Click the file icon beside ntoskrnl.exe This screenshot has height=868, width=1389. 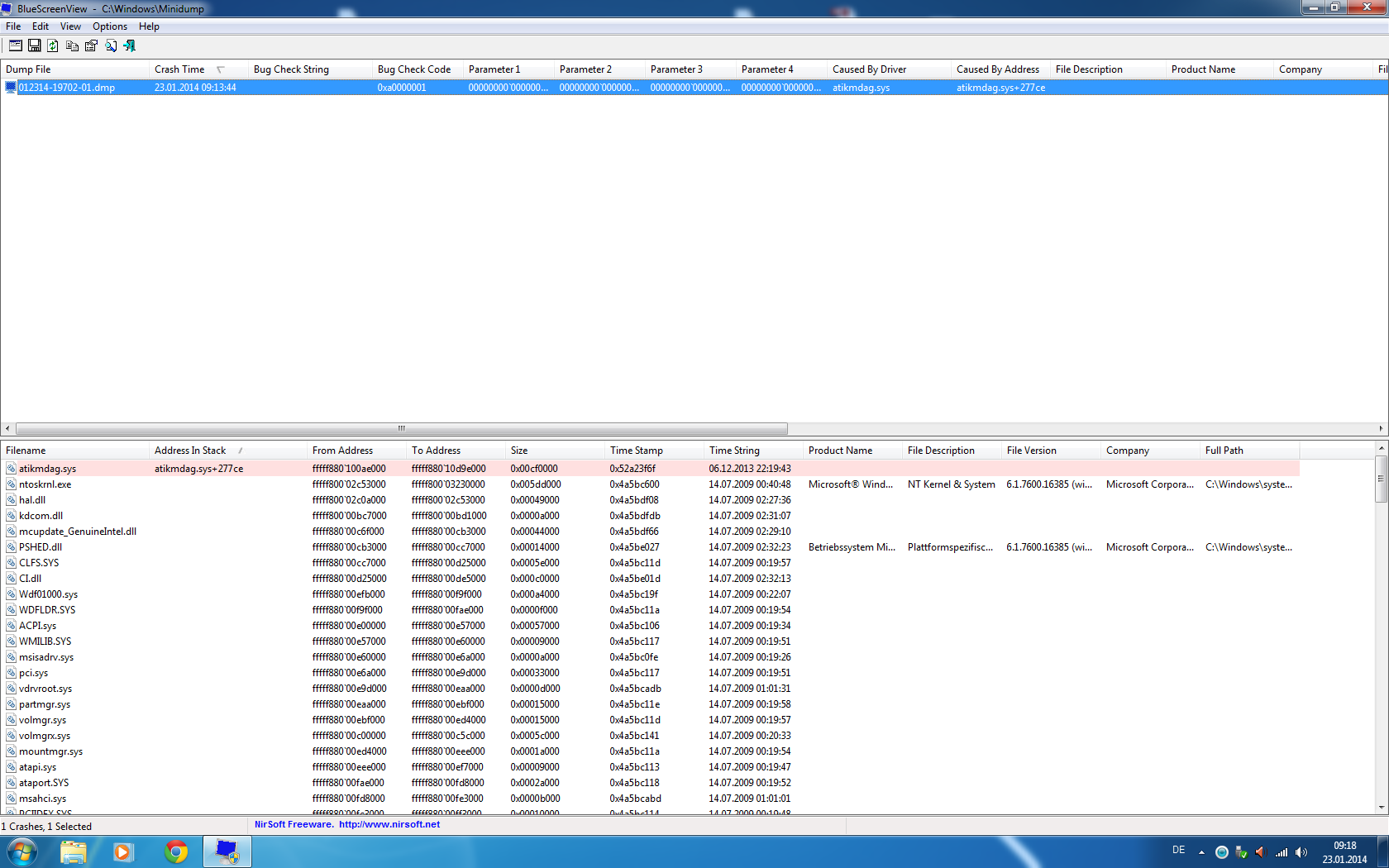(x=12, y=484)
